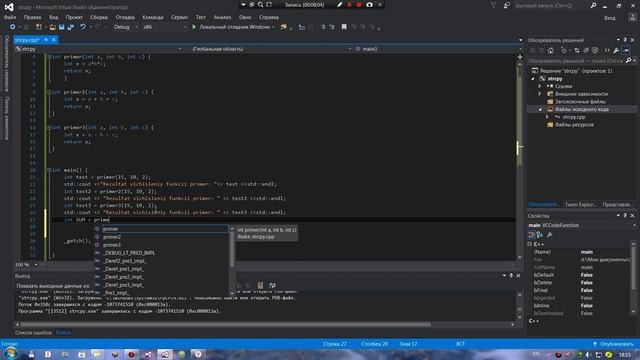Open the Файл menu
The height and width of the screenshot is (360, 640).
click(10, 17)
